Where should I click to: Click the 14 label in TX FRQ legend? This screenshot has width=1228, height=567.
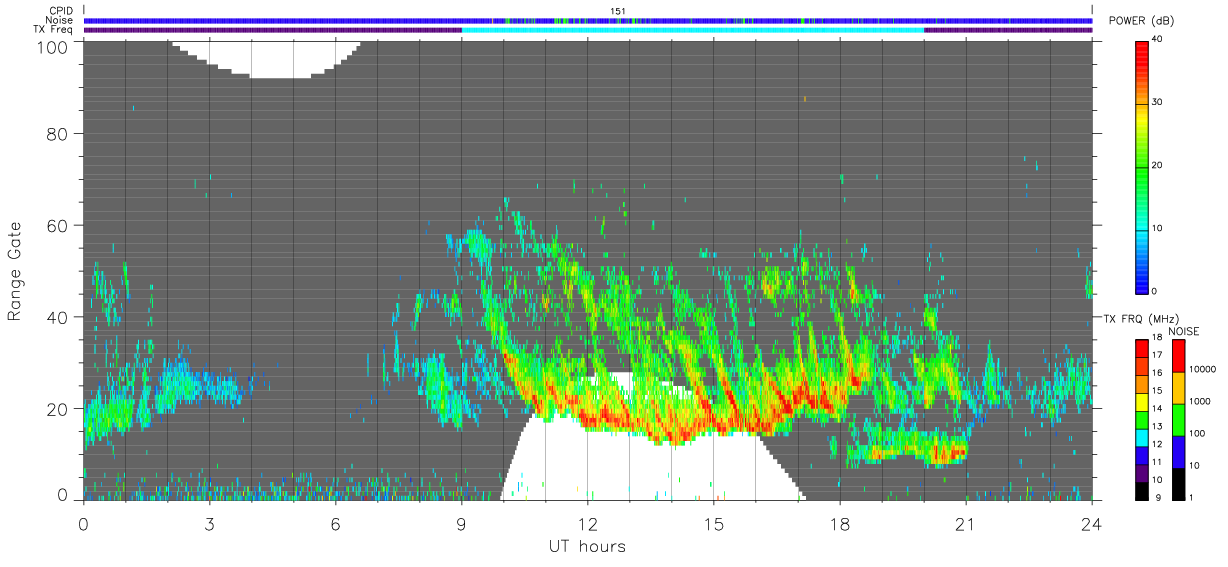coord(1157,408)
